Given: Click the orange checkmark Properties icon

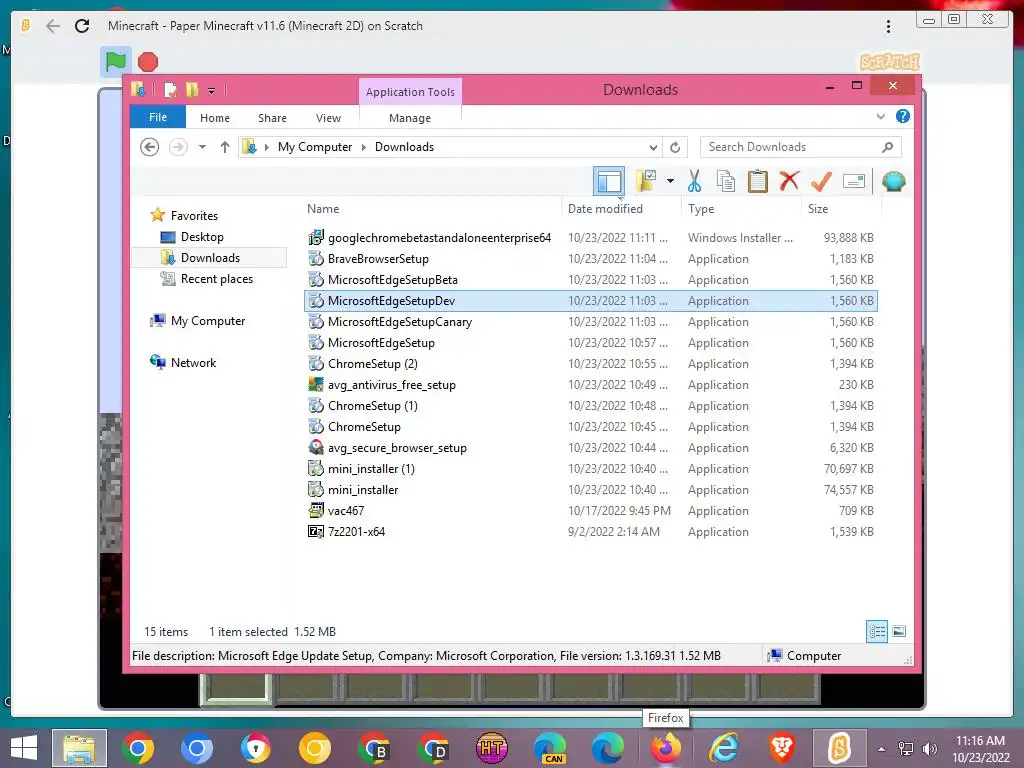Looking at the screenshot, I should [821, 181].
